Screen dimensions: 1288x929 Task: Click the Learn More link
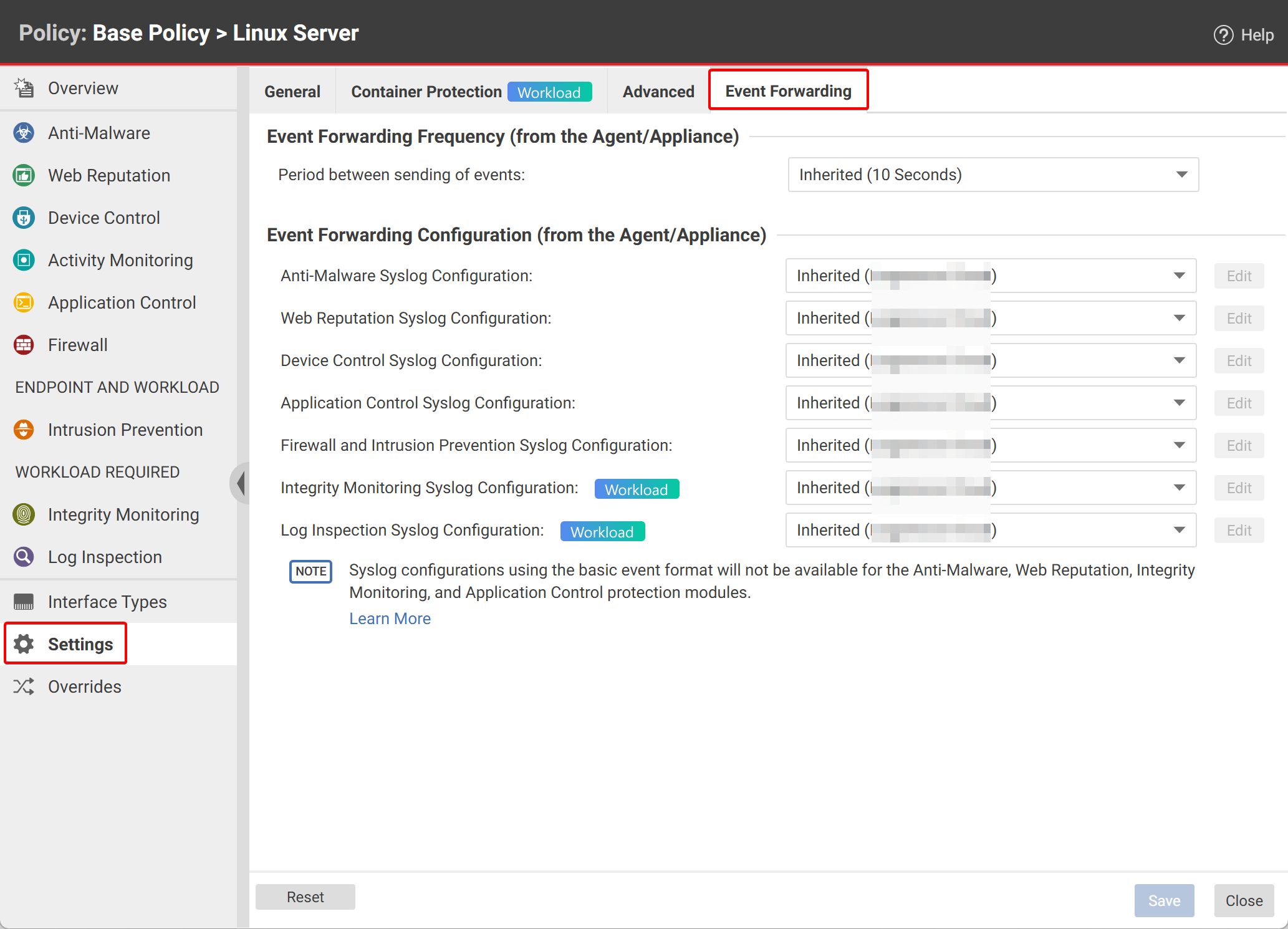click(x=390, y=618)
